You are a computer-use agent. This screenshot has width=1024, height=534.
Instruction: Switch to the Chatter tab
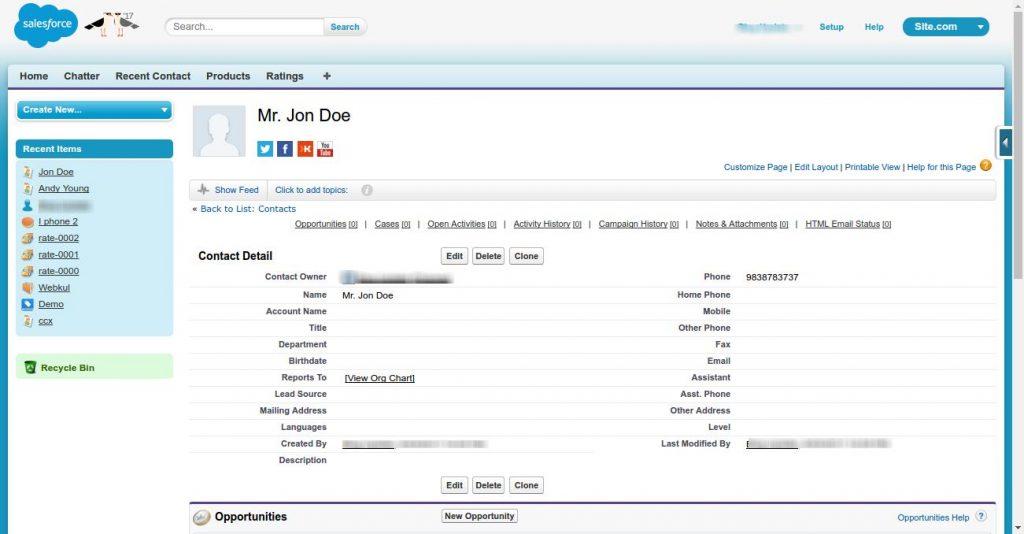tap(82, 76)
